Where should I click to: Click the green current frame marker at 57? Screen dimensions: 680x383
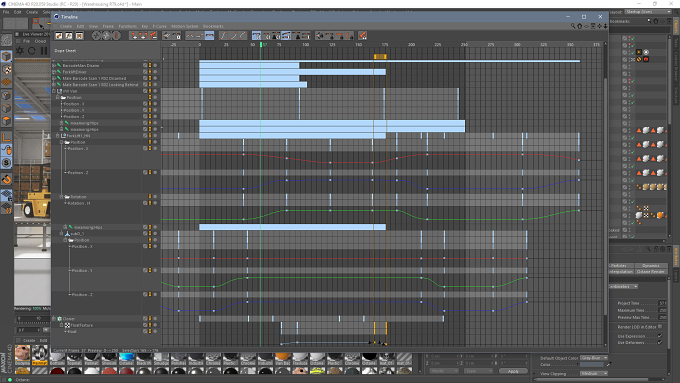[x=261, y=44]
